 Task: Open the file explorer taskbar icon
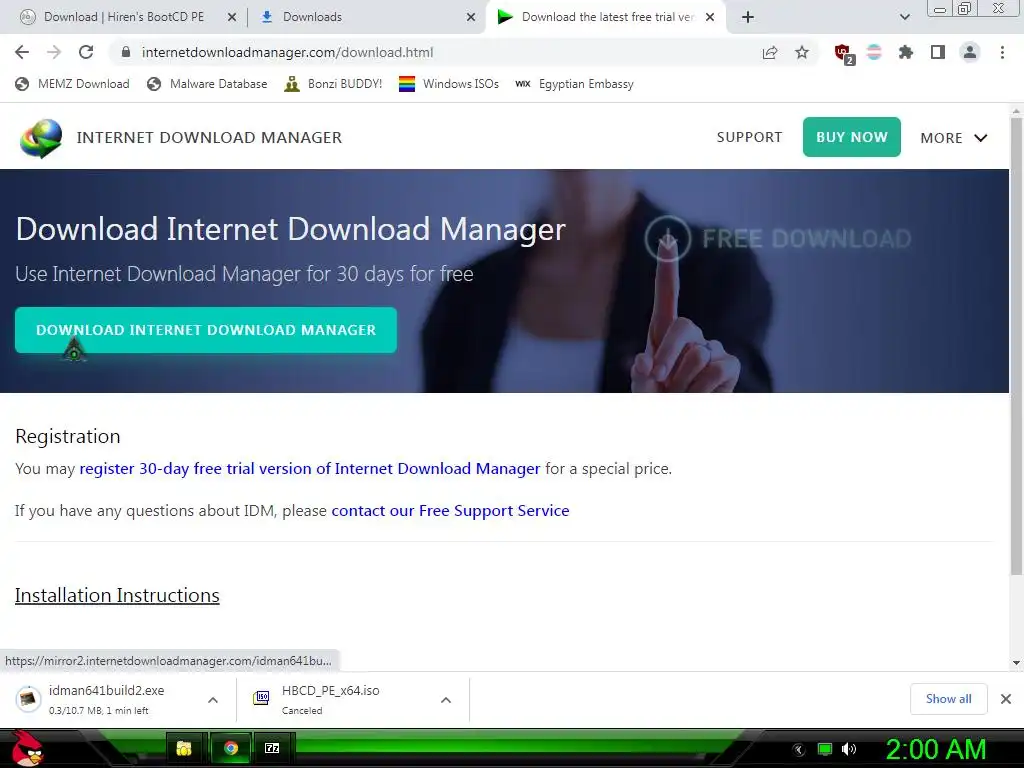click(184, 748)
